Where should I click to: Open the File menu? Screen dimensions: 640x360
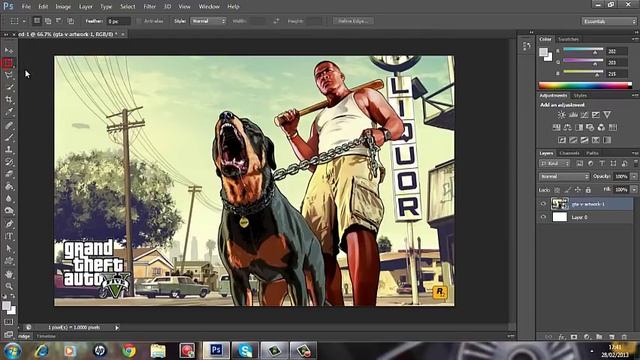point(26,7)
